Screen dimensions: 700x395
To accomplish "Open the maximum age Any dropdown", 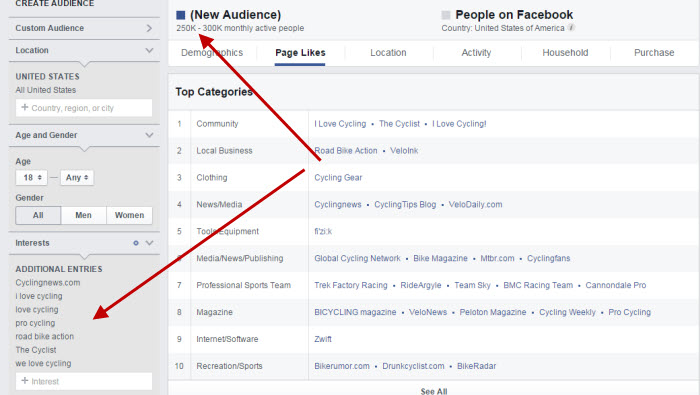I will [77, 178].
